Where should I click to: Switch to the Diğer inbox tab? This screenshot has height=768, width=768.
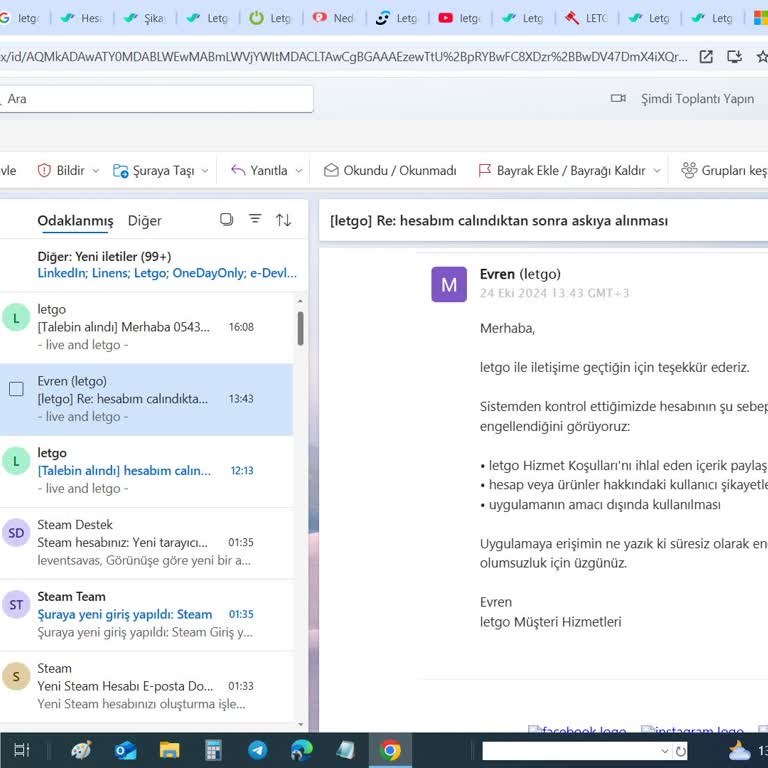(145, 221)
